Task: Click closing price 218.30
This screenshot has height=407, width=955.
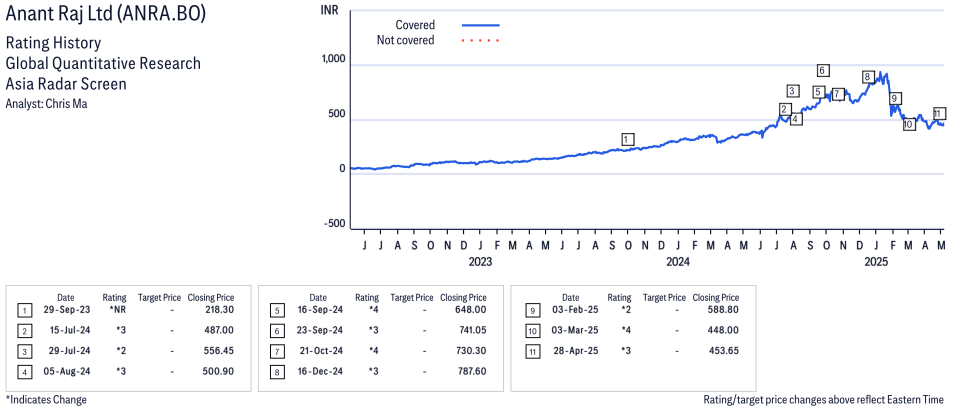Action: (220, 310)
